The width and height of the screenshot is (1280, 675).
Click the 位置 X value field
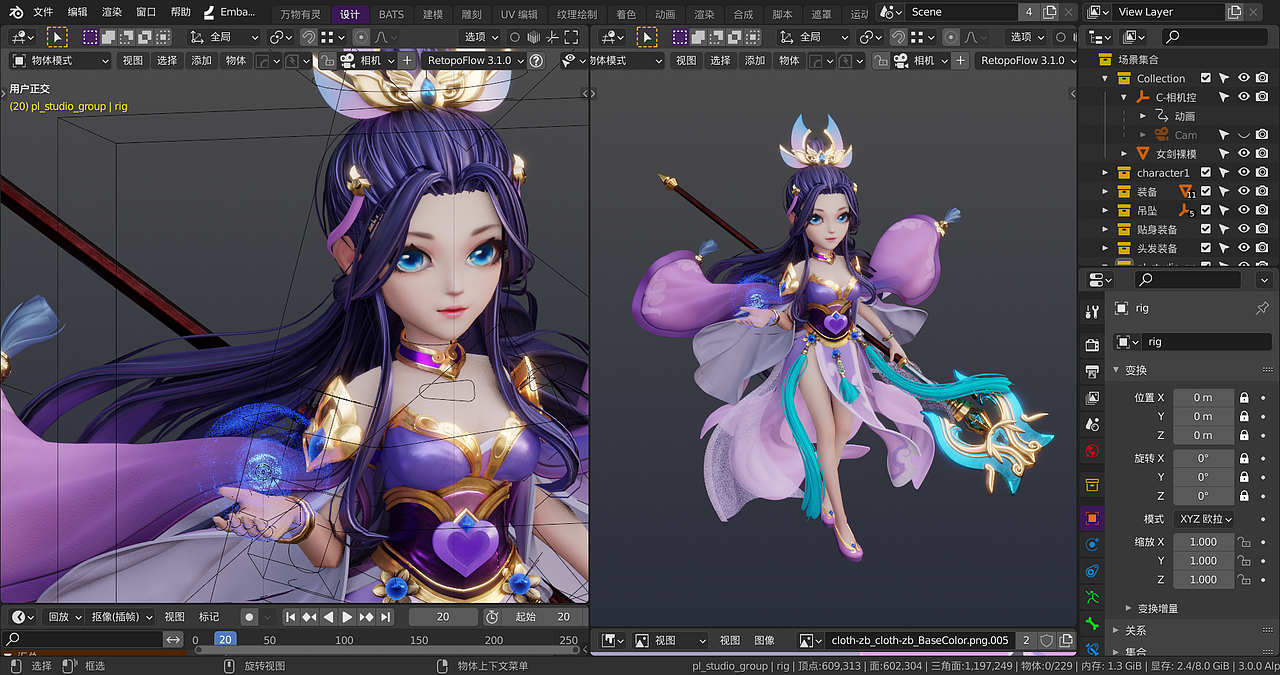click(1203, 397)
